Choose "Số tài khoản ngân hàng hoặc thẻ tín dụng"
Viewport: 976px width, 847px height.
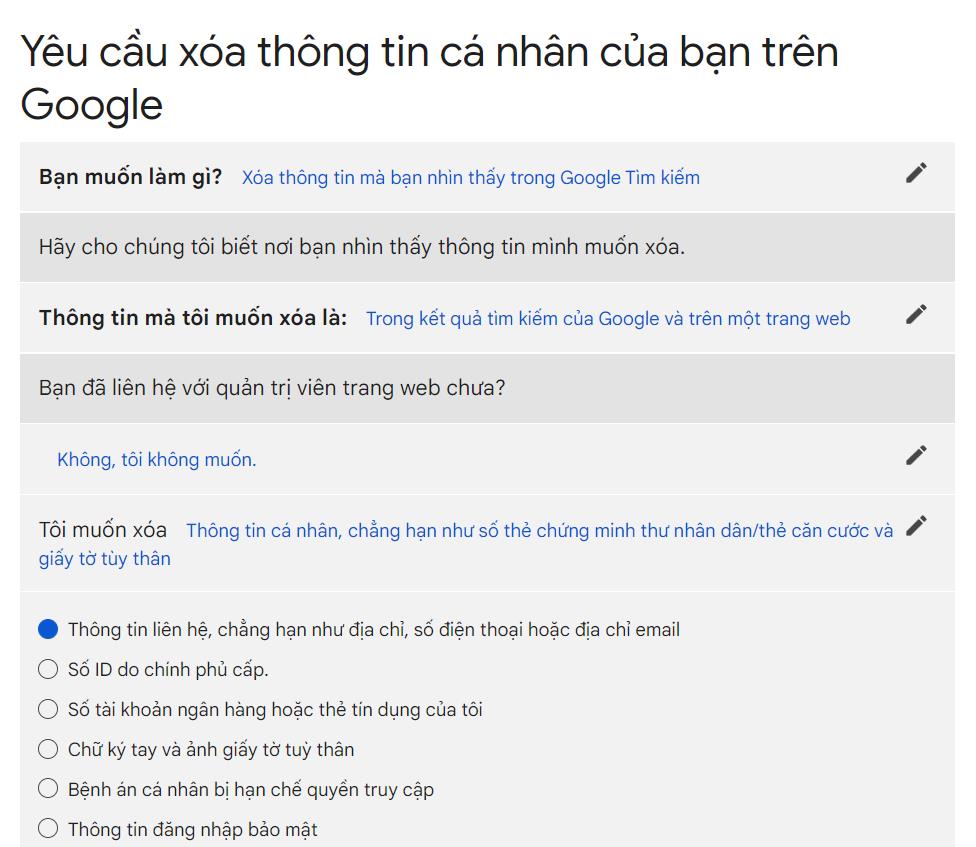click(x=47, y=710)
